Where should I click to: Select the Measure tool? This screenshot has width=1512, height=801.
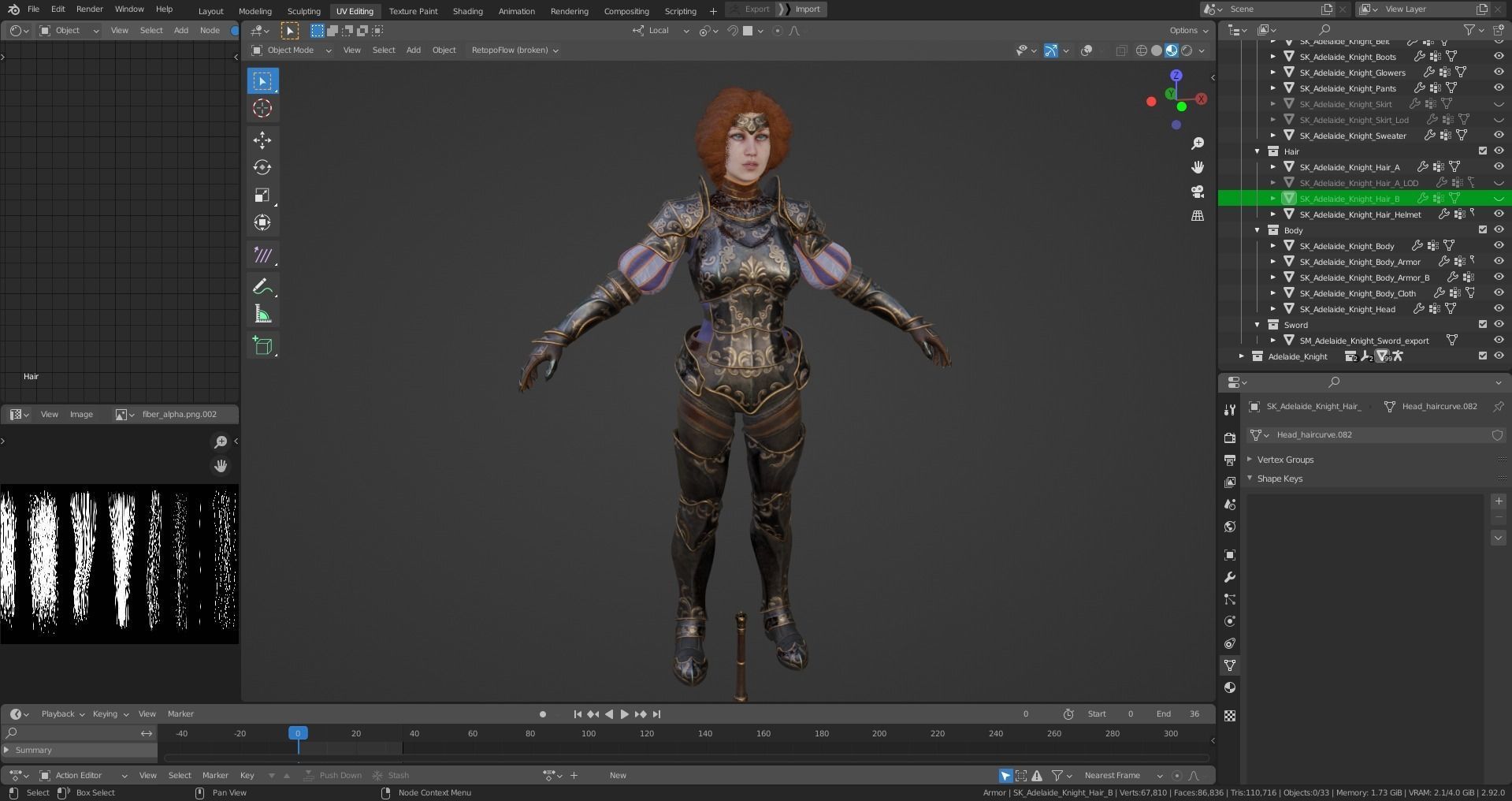[x=262, y=315]
